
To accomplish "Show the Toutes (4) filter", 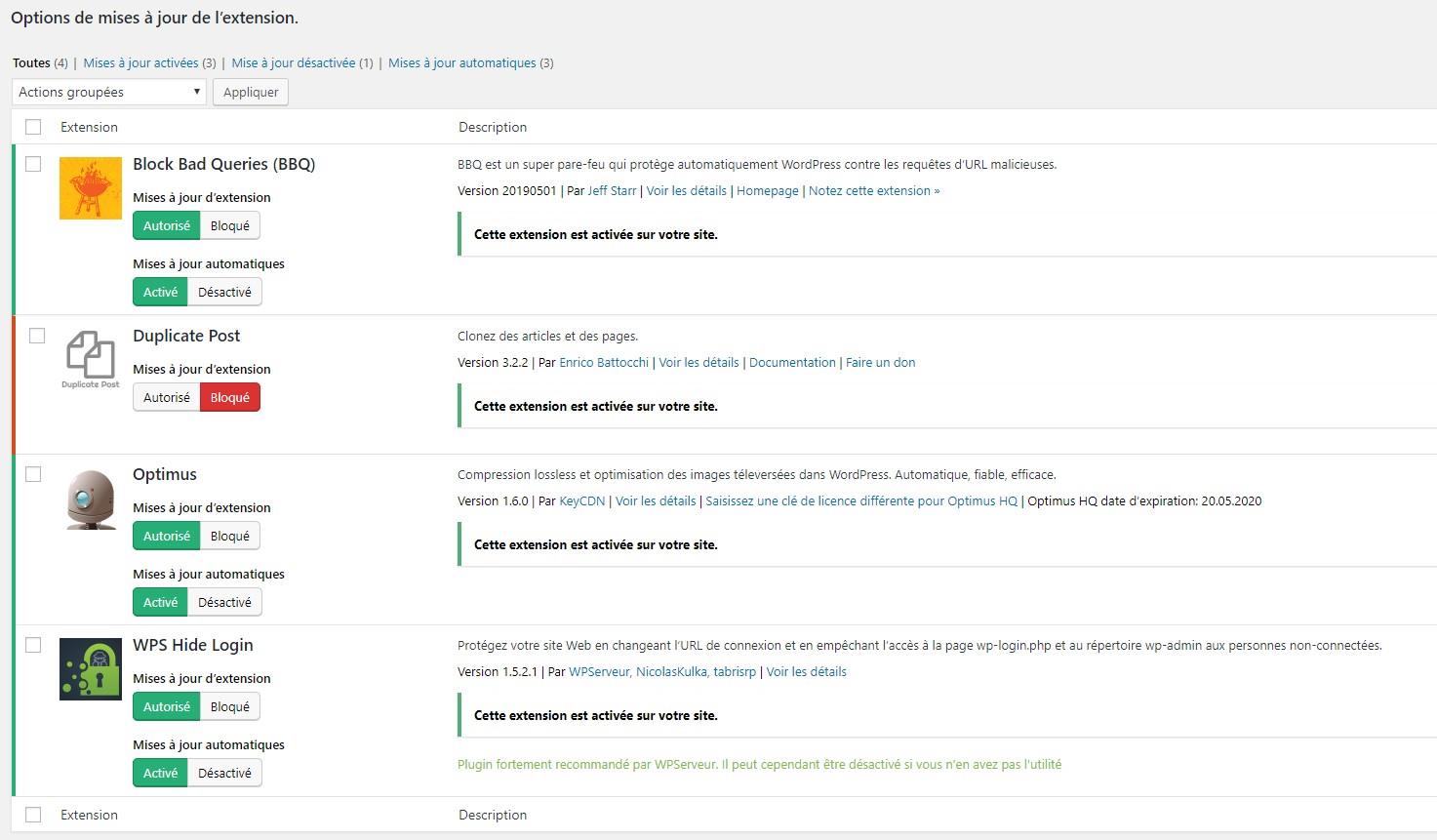I will click(40, 62).
